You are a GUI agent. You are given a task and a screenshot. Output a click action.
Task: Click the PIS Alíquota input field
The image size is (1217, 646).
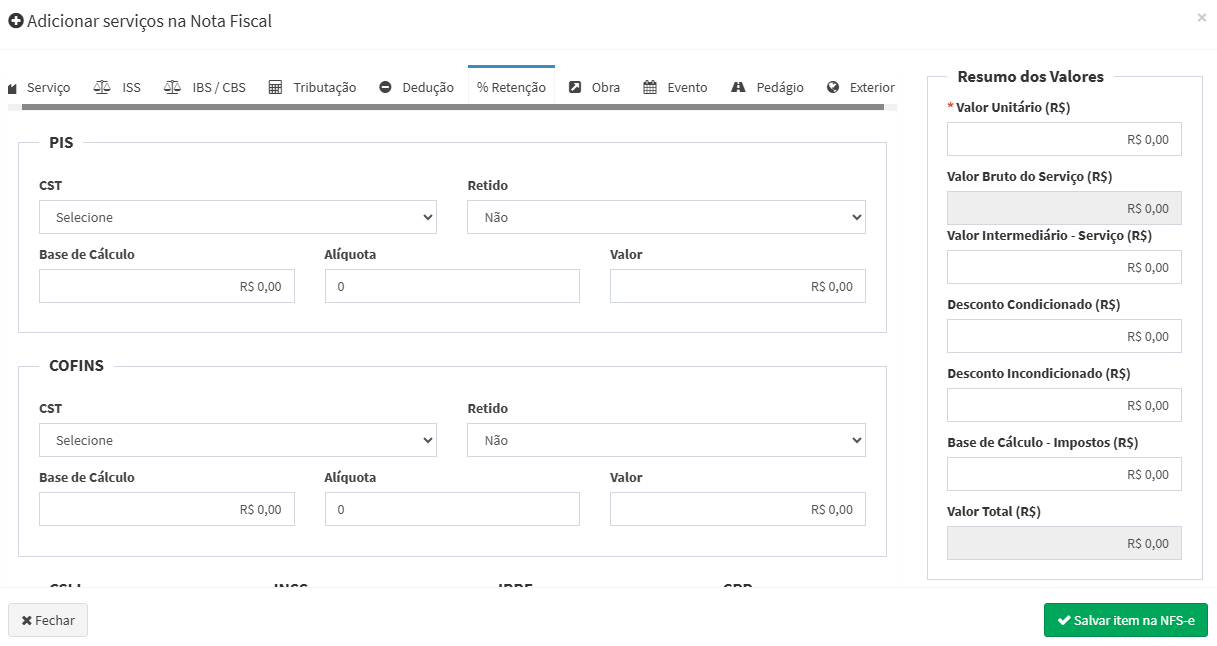click(x=452, y=286)
